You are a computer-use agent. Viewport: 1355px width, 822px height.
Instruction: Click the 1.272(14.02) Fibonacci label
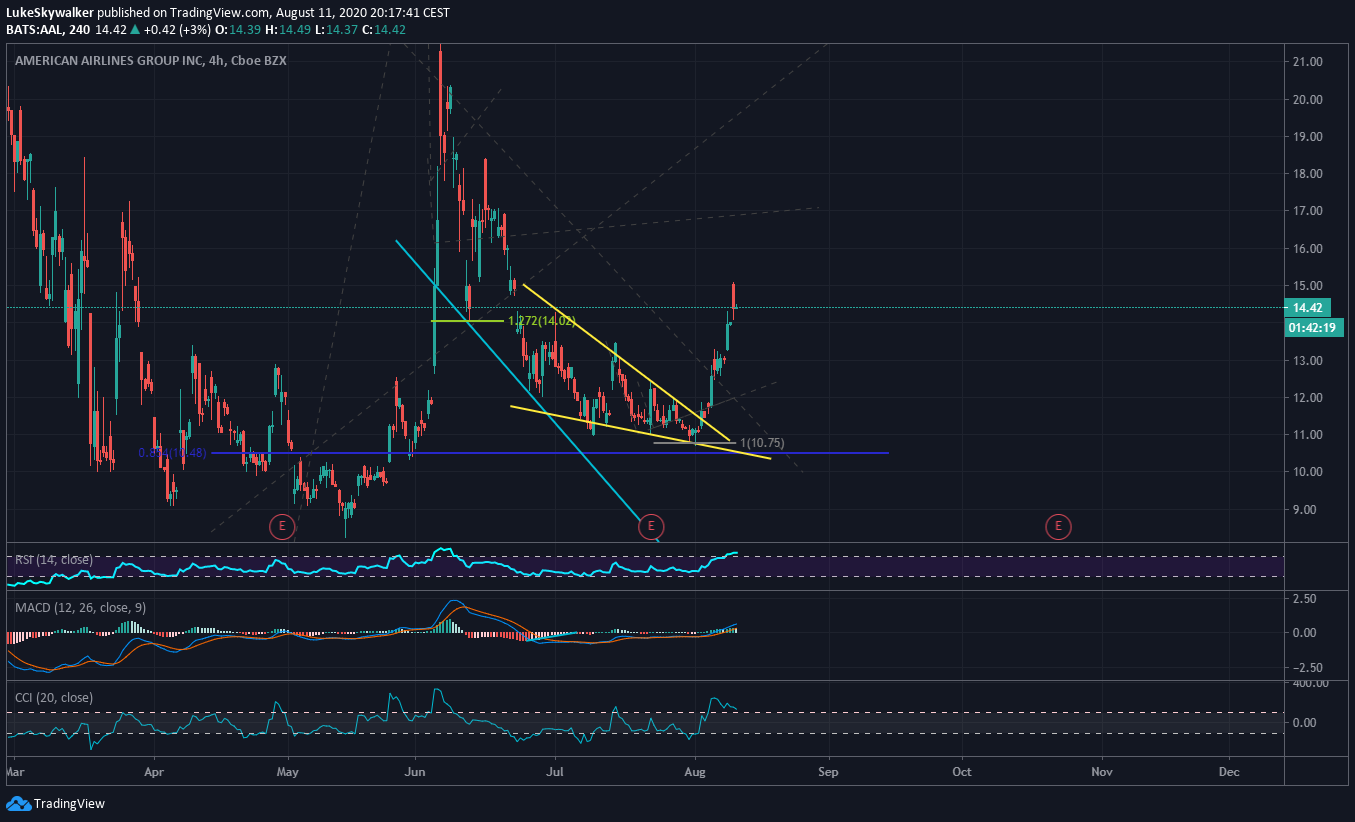point(542,321)
